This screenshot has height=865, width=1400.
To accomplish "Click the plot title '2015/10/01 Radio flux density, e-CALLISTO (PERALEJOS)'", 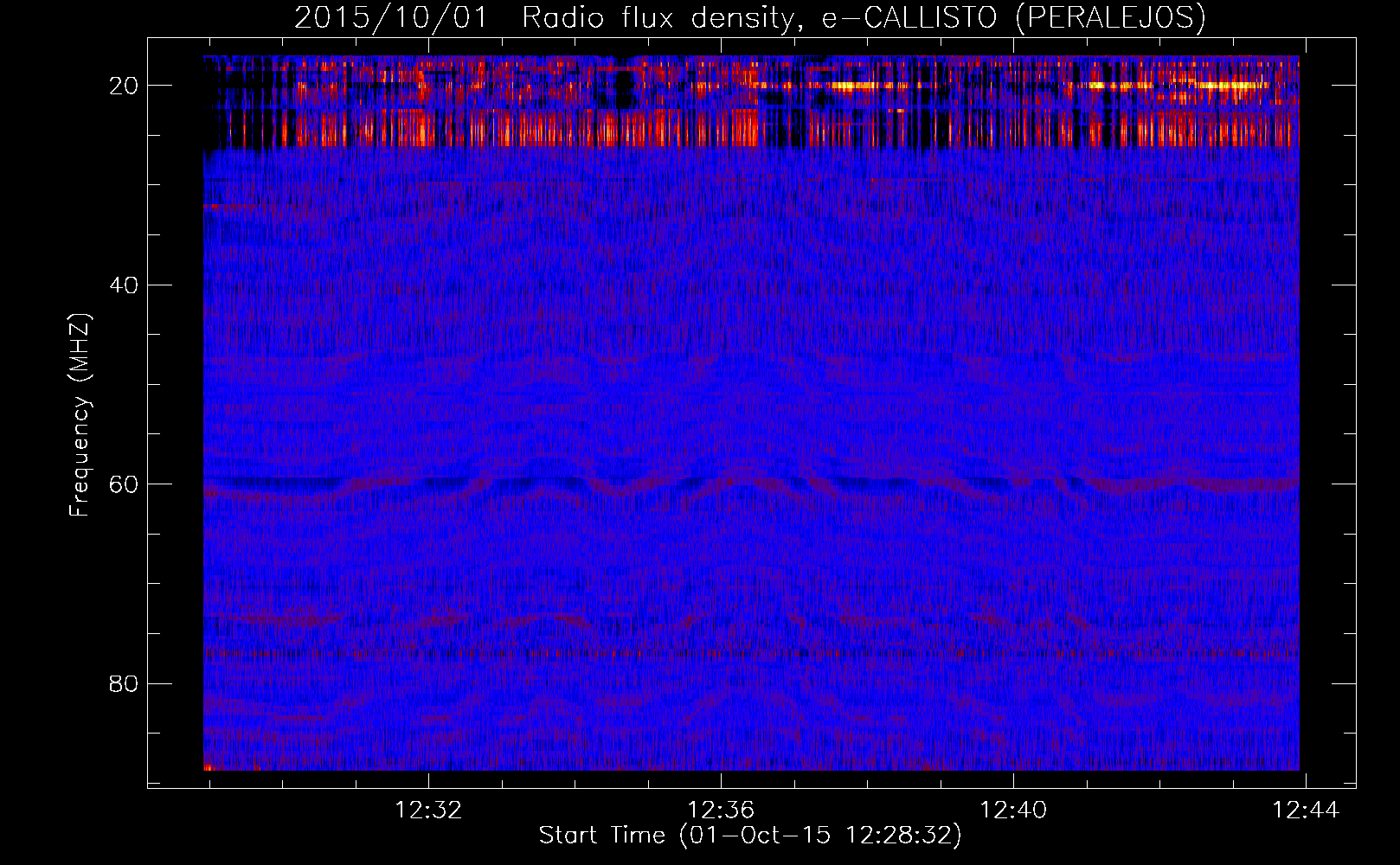I will coord(749,17).
